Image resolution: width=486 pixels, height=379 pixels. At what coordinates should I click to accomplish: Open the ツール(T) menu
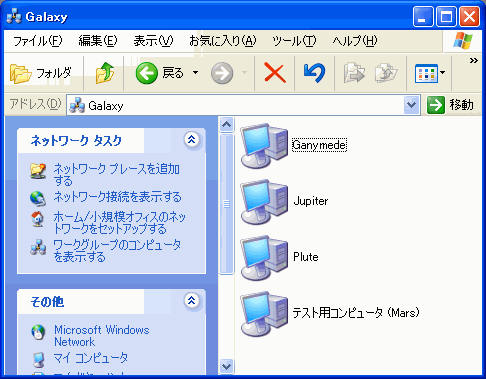294,41
